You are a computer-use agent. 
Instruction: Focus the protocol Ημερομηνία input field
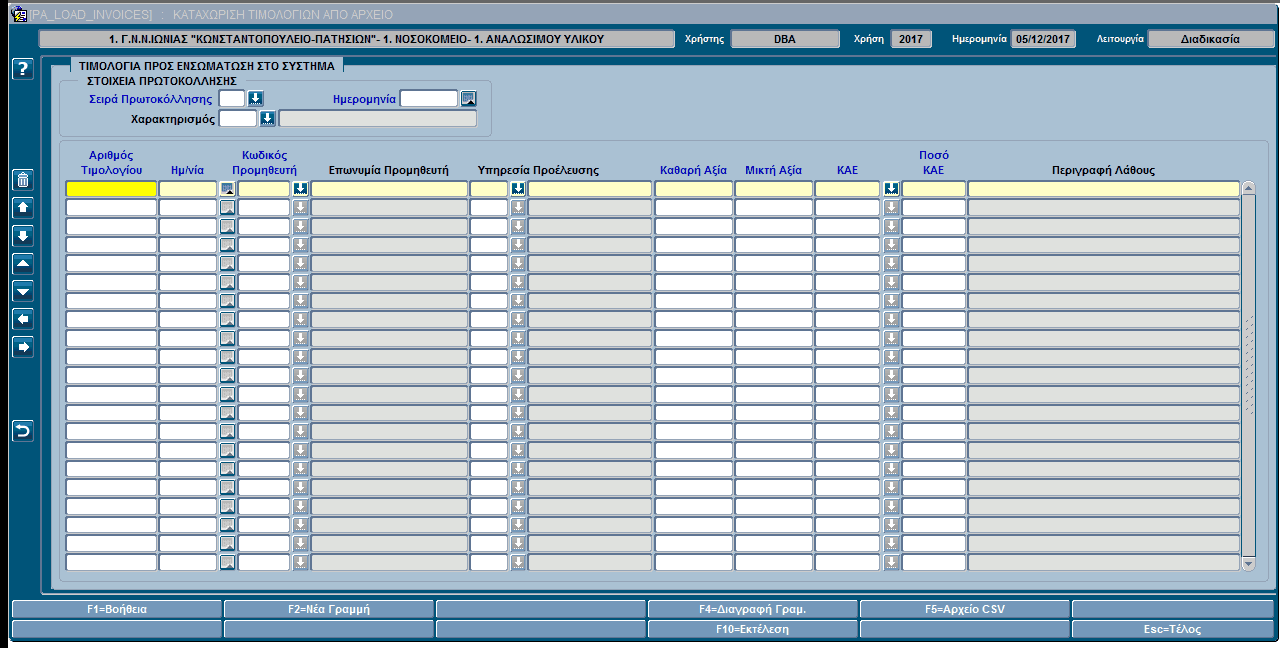click(428, 98)
